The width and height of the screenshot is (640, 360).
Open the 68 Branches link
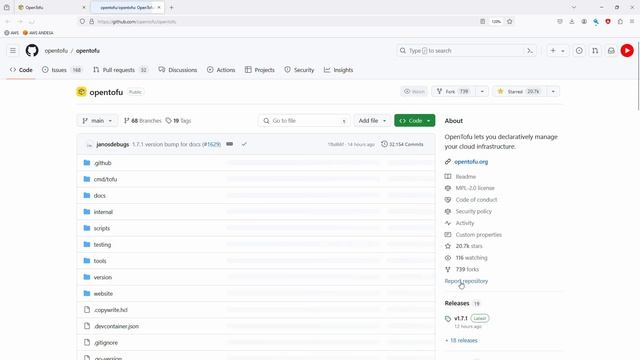coord(143,121)
